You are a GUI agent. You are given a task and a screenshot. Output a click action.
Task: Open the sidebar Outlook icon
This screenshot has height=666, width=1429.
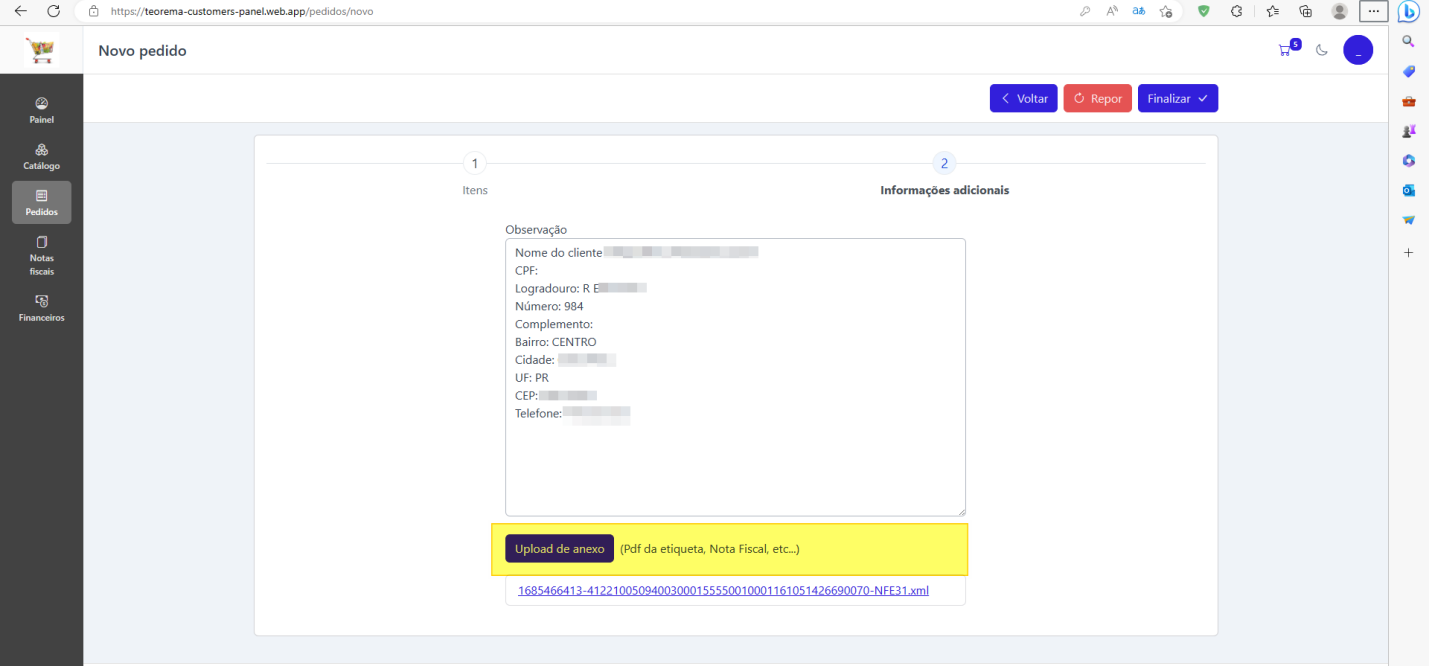tap(1409, 190)
